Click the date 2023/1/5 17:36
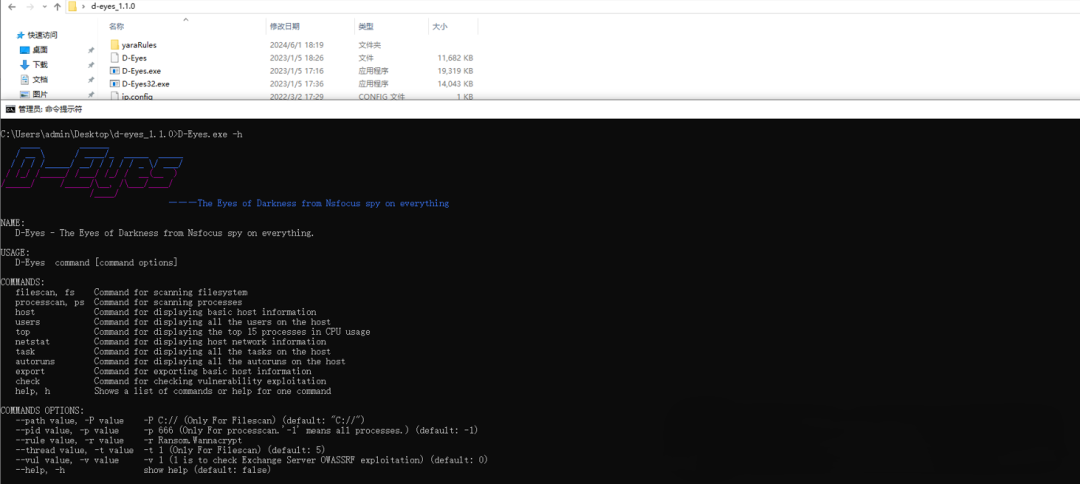 click(297, 84)
